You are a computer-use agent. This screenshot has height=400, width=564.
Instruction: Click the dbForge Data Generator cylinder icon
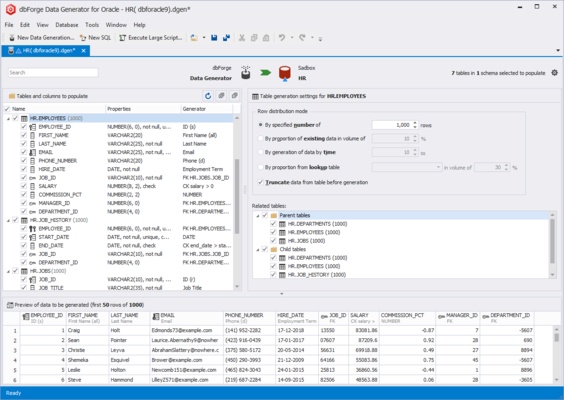tap(246, 73)
